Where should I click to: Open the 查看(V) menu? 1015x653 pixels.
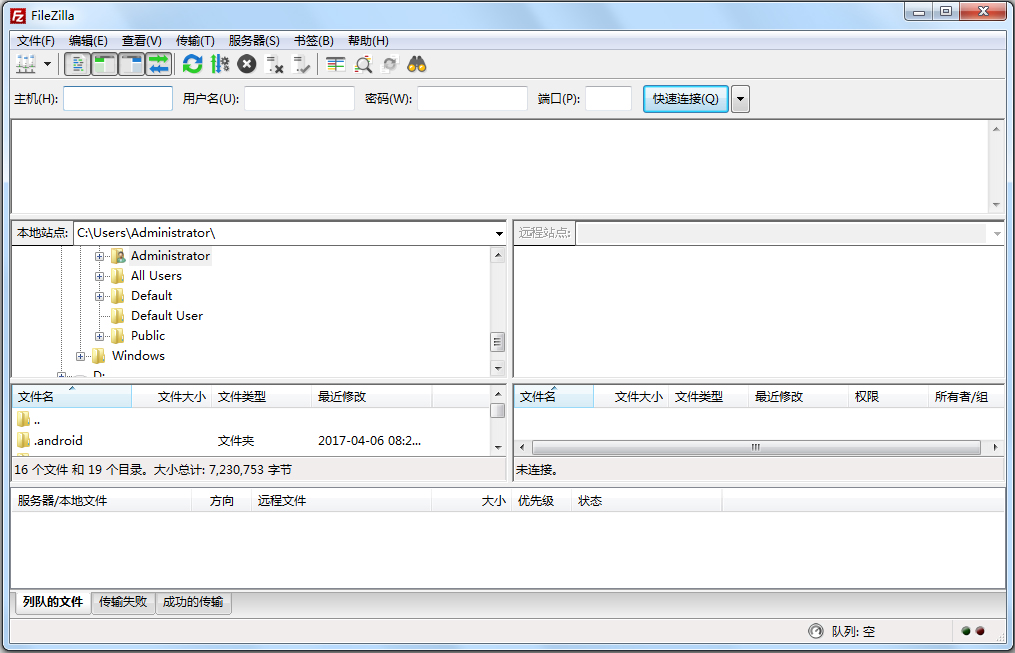point(142,41)
